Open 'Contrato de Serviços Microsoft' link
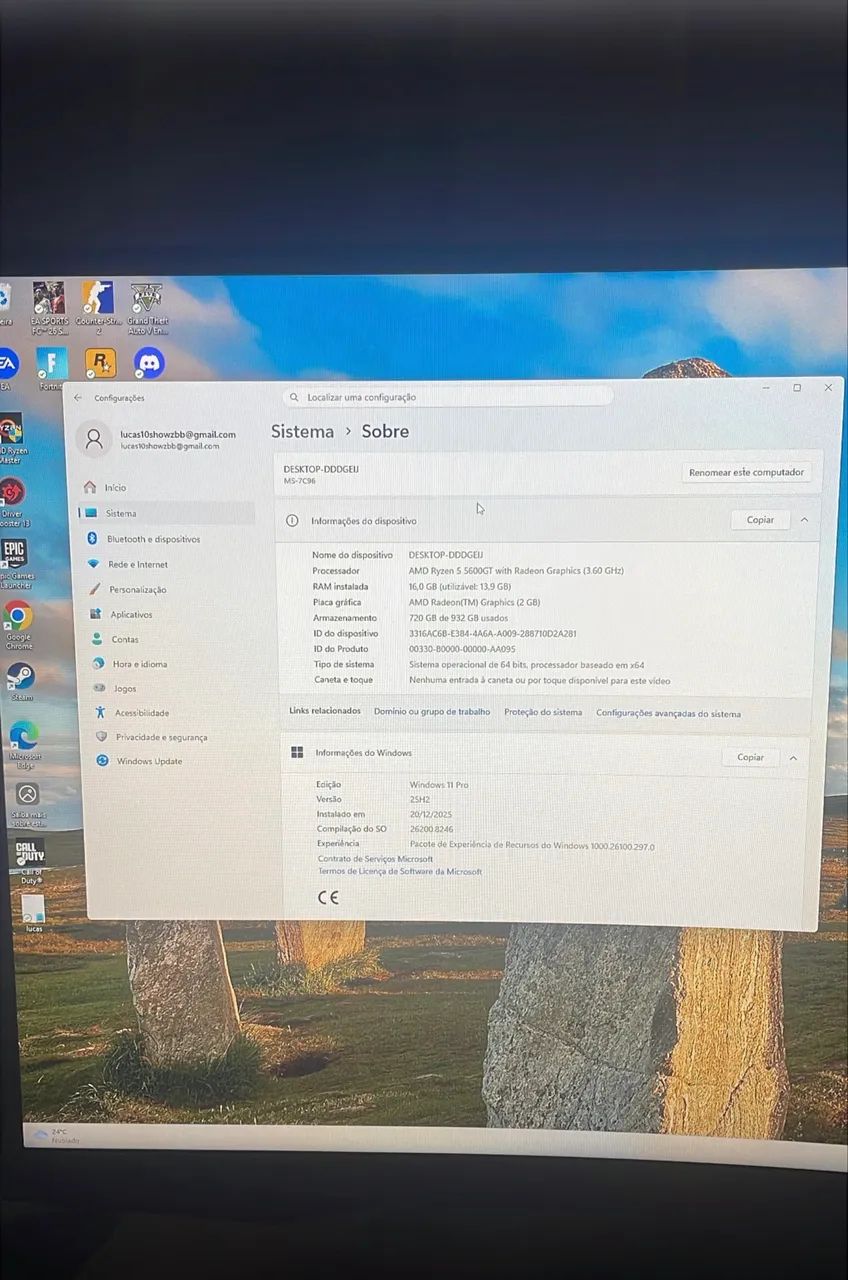Screen dimensions: 848x1280 (375, 859)
